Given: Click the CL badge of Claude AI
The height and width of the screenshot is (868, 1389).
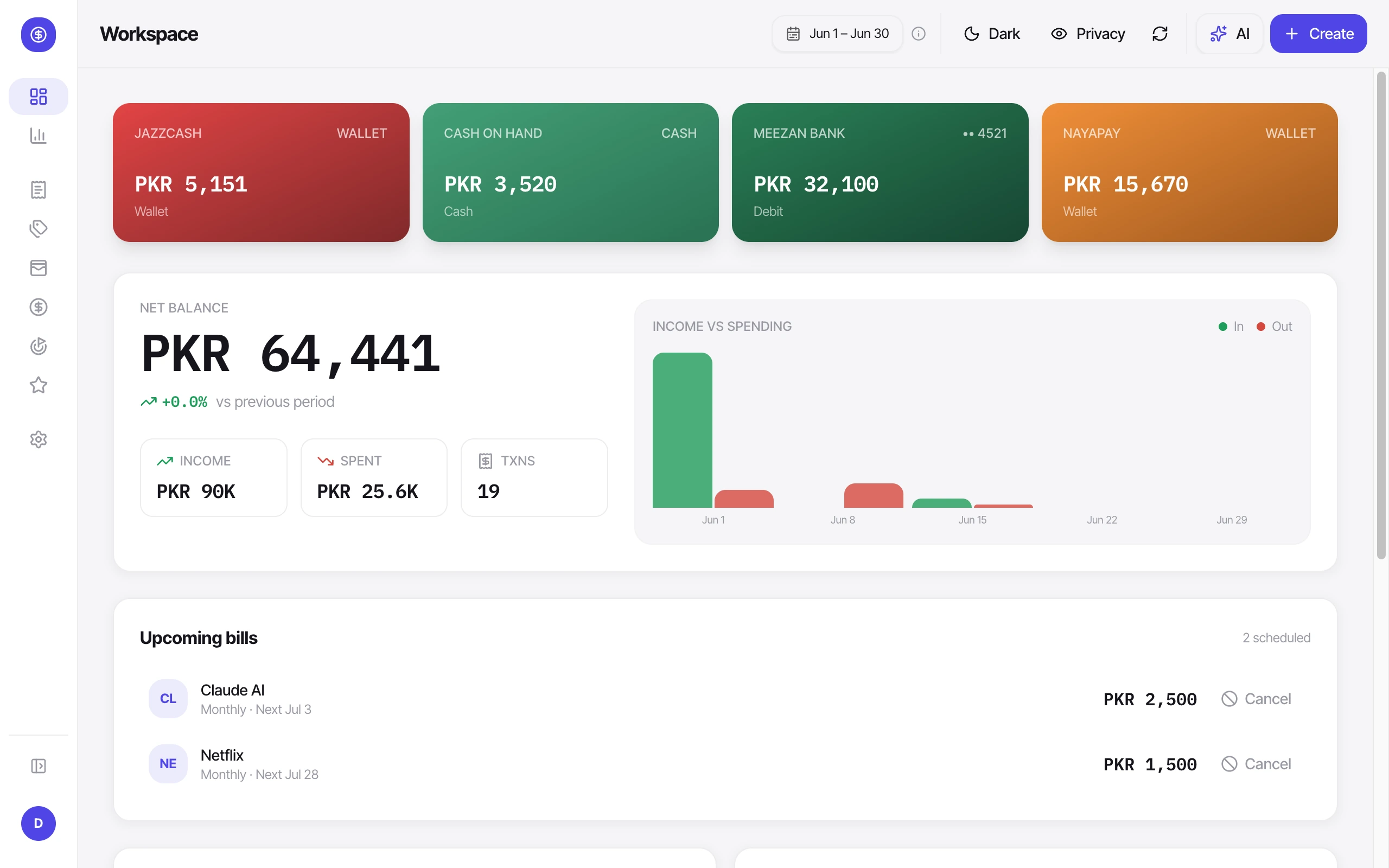Looking at the screenshot, I should (168, 699).
